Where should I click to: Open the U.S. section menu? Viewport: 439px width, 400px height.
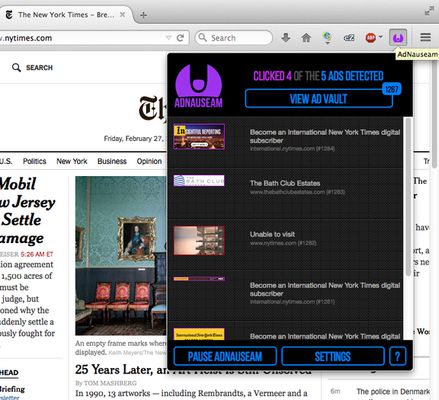pyautogui.click(x=6, y=161)
